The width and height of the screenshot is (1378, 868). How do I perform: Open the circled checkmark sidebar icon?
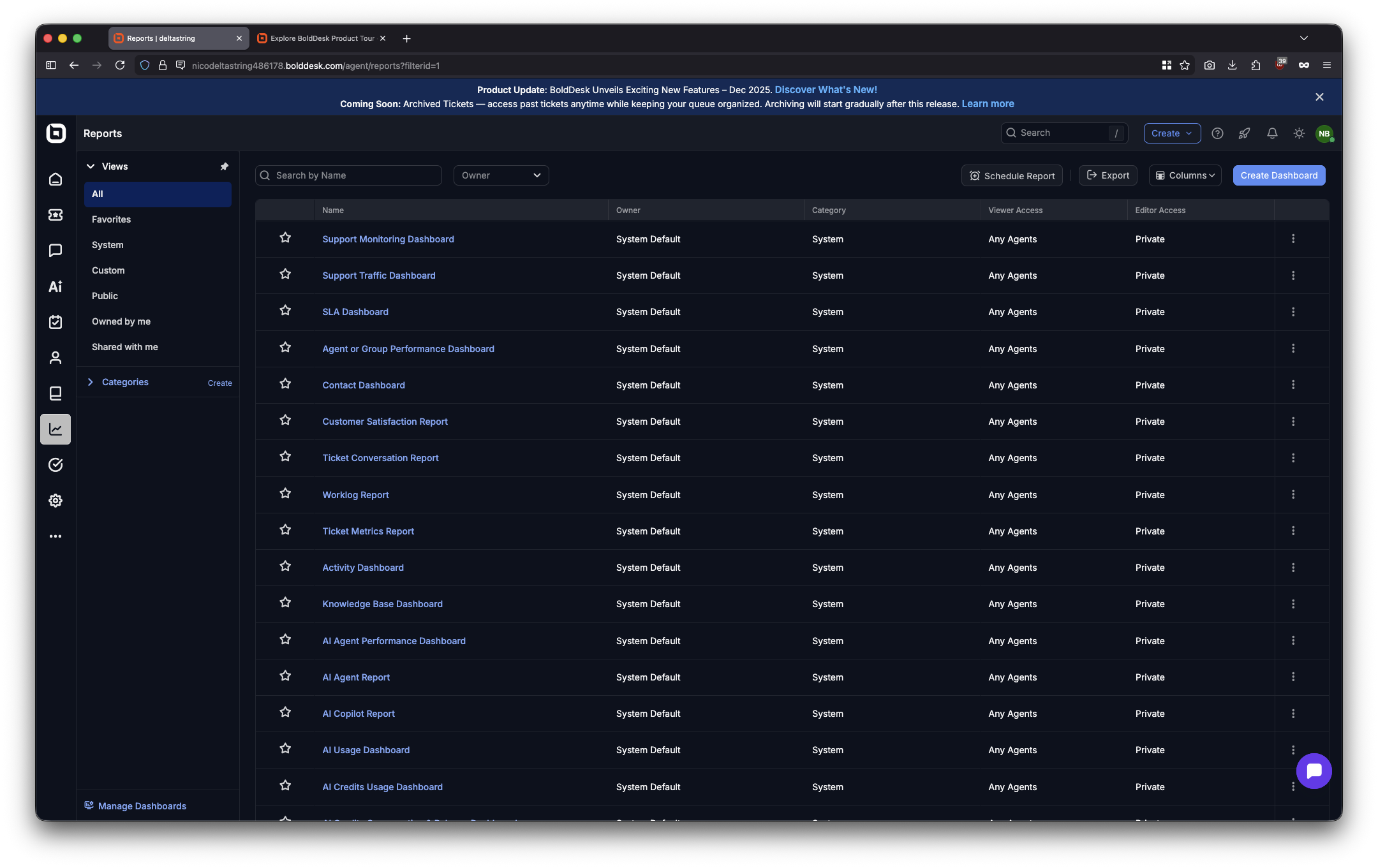click(56, 465)
